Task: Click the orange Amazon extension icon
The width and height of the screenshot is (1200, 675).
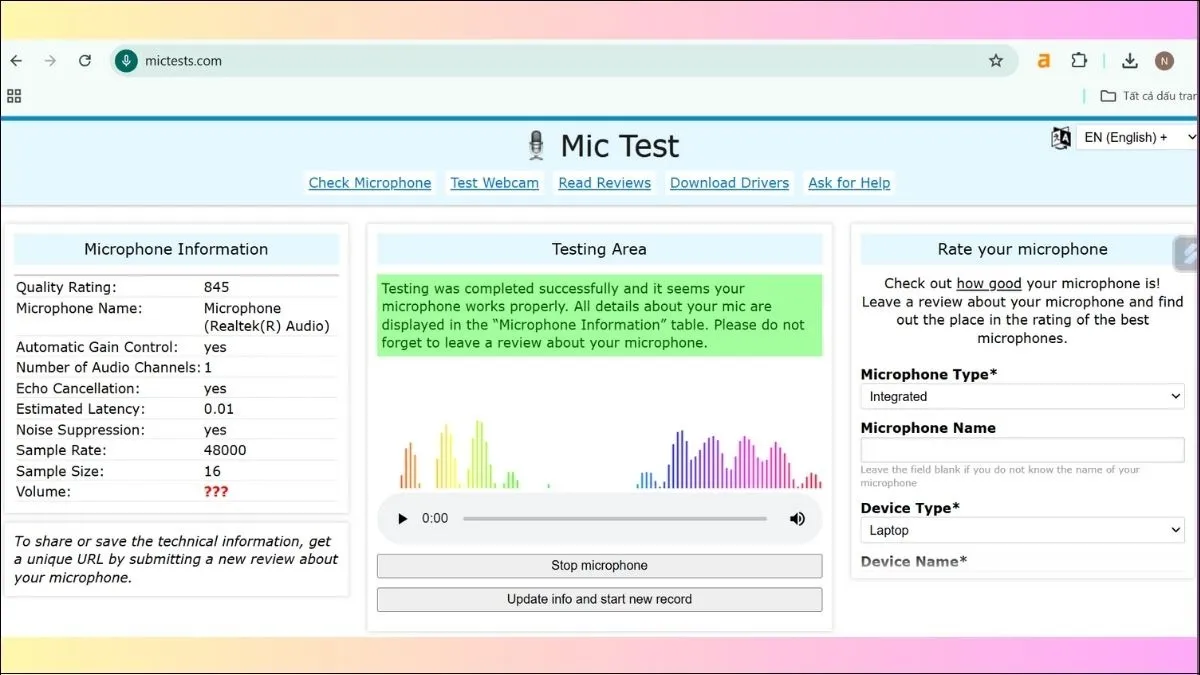Action: click(x=1043, y=61)
